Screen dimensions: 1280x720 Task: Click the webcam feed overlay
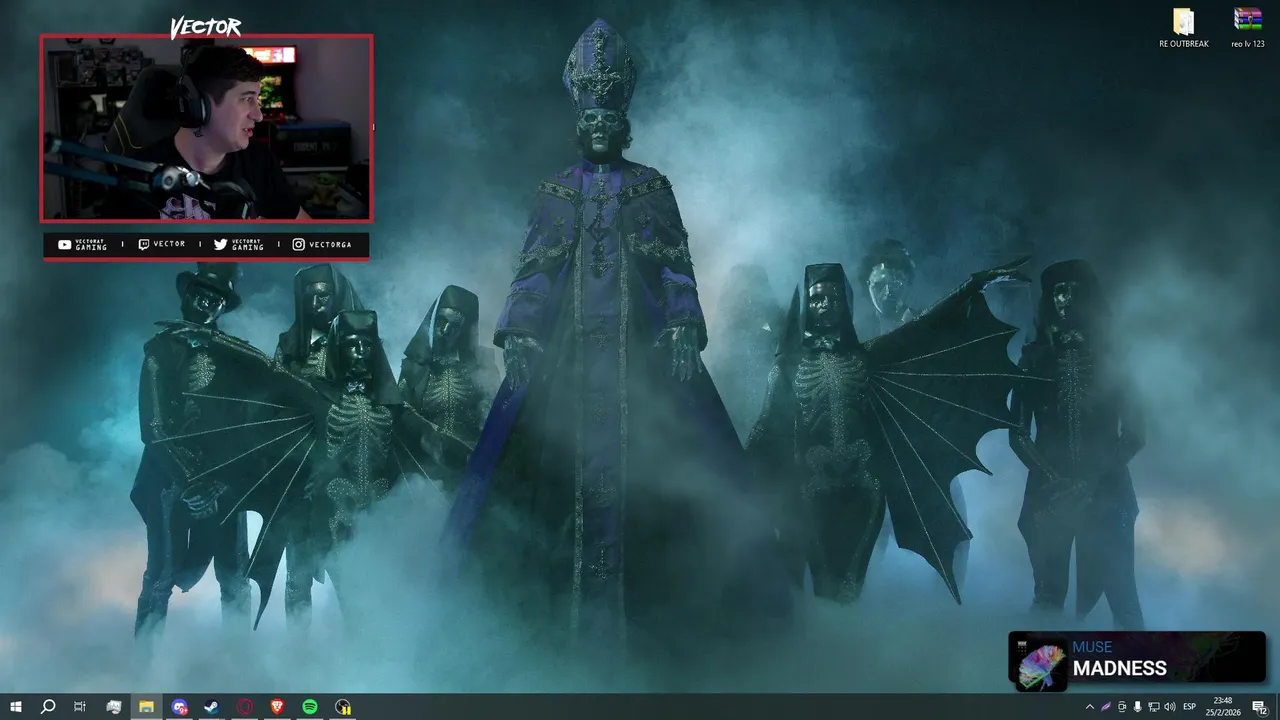[206, 128]
